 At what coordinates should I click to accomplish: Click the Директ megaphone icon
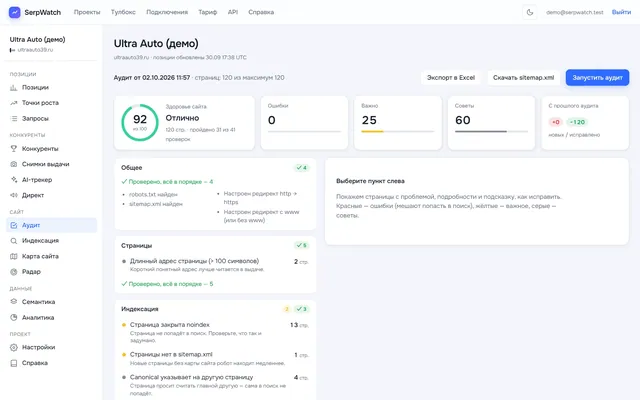13,195
